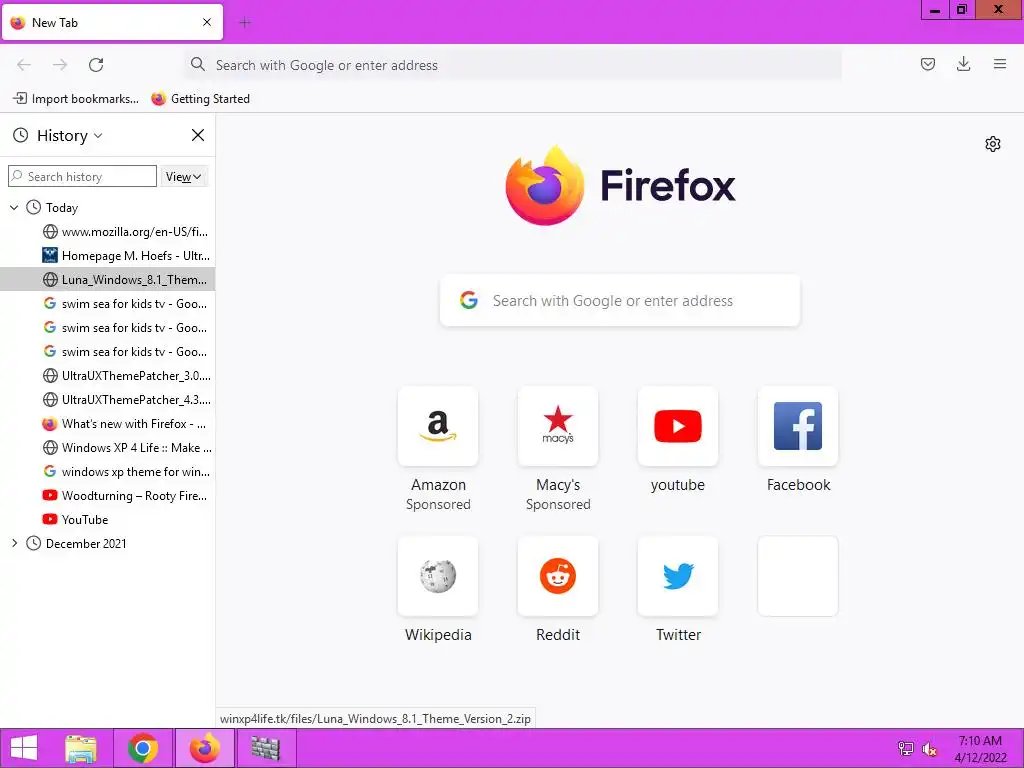Close the History sidebar
The image size is (1024, 768).
point(198,135)
